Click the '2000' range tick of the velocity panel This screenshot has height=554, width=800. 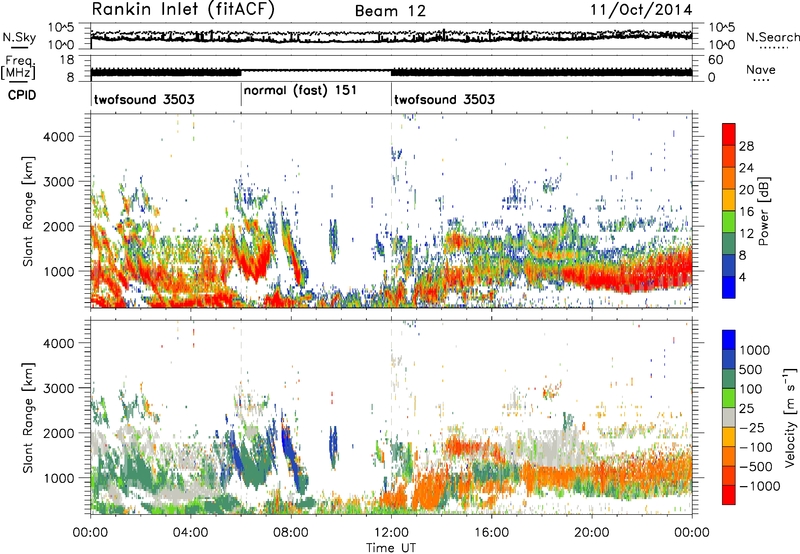tap(58, 433)
